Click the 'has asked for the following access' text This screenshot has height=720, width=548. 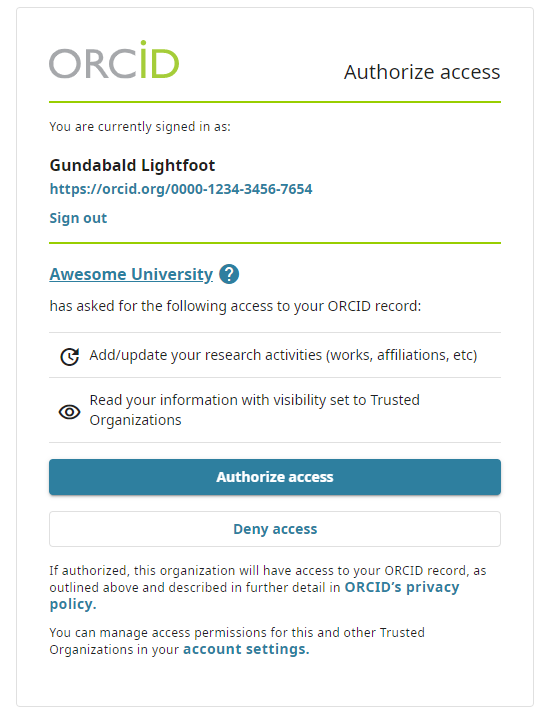coord(235,306)
